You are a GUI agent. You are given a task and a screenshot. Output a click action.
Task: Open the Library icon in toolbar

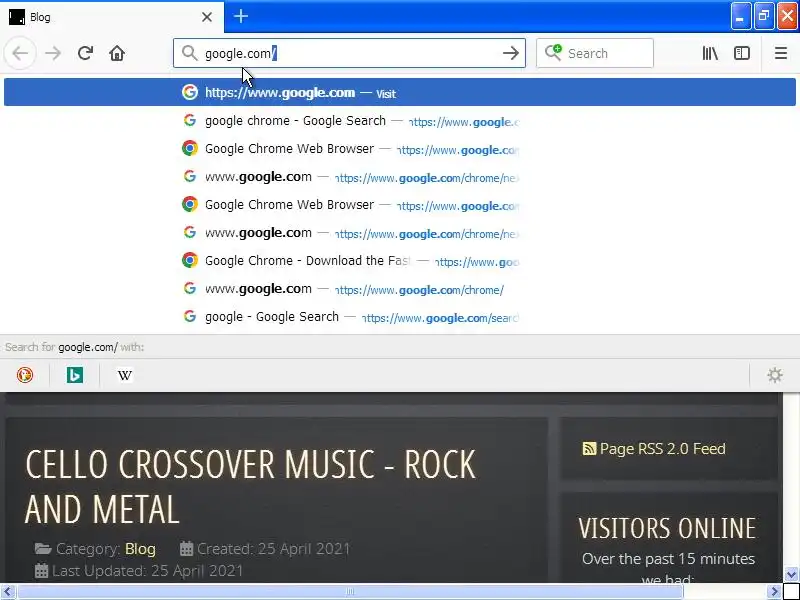pos(710,53)
